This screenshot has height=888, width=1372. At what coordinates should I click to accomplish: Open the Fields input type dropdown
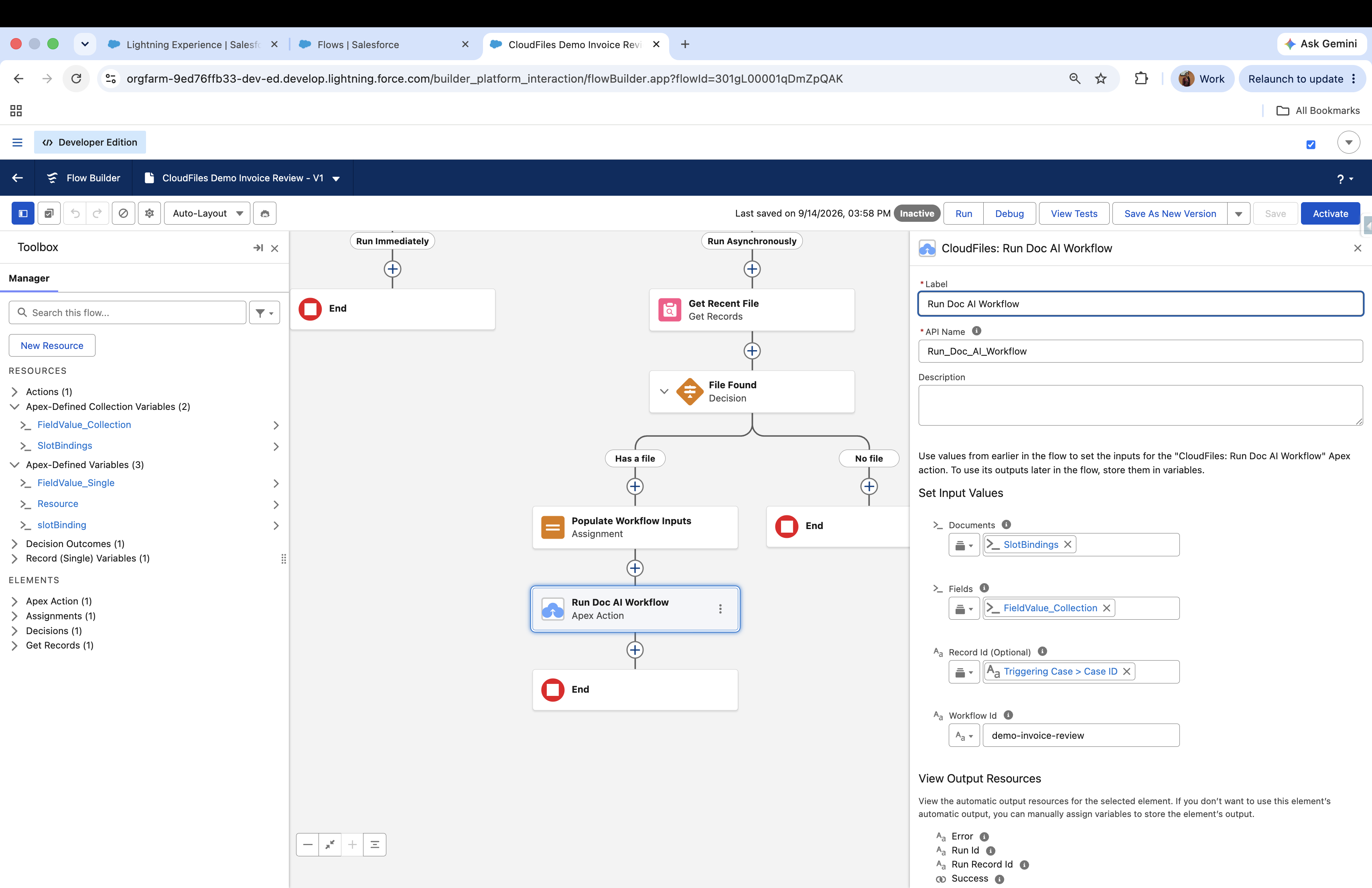[x=964, y=608]
